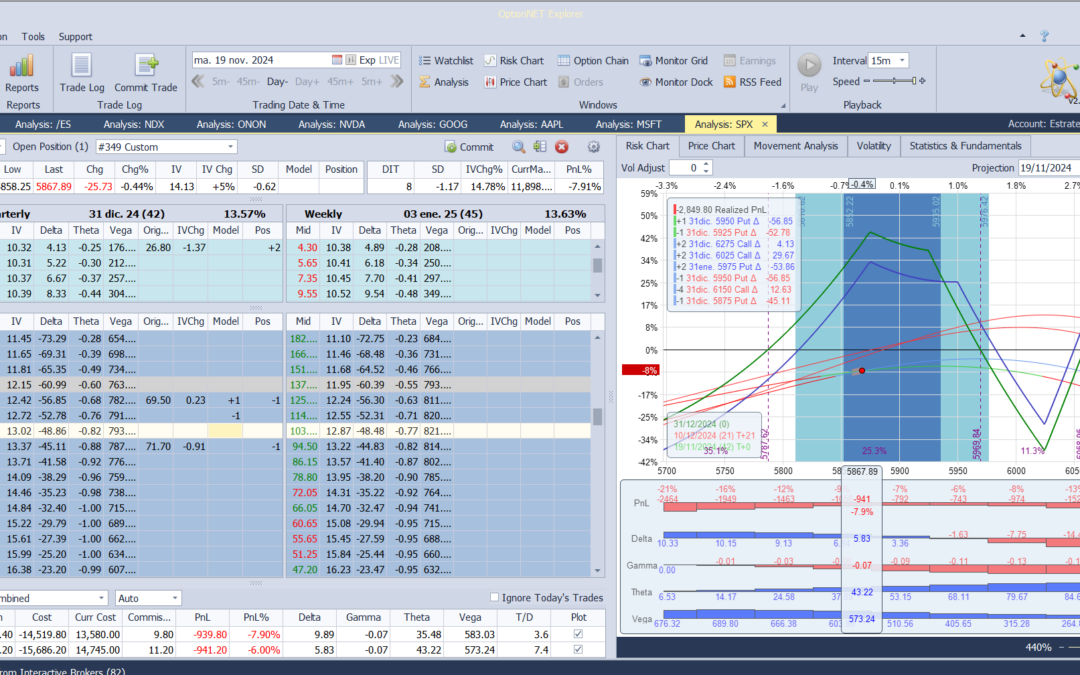The width and height of the screenshot is (1080, 675).
Task: Enable Ignore Today's Trades checkbox
Action: [x=495, y=598]
